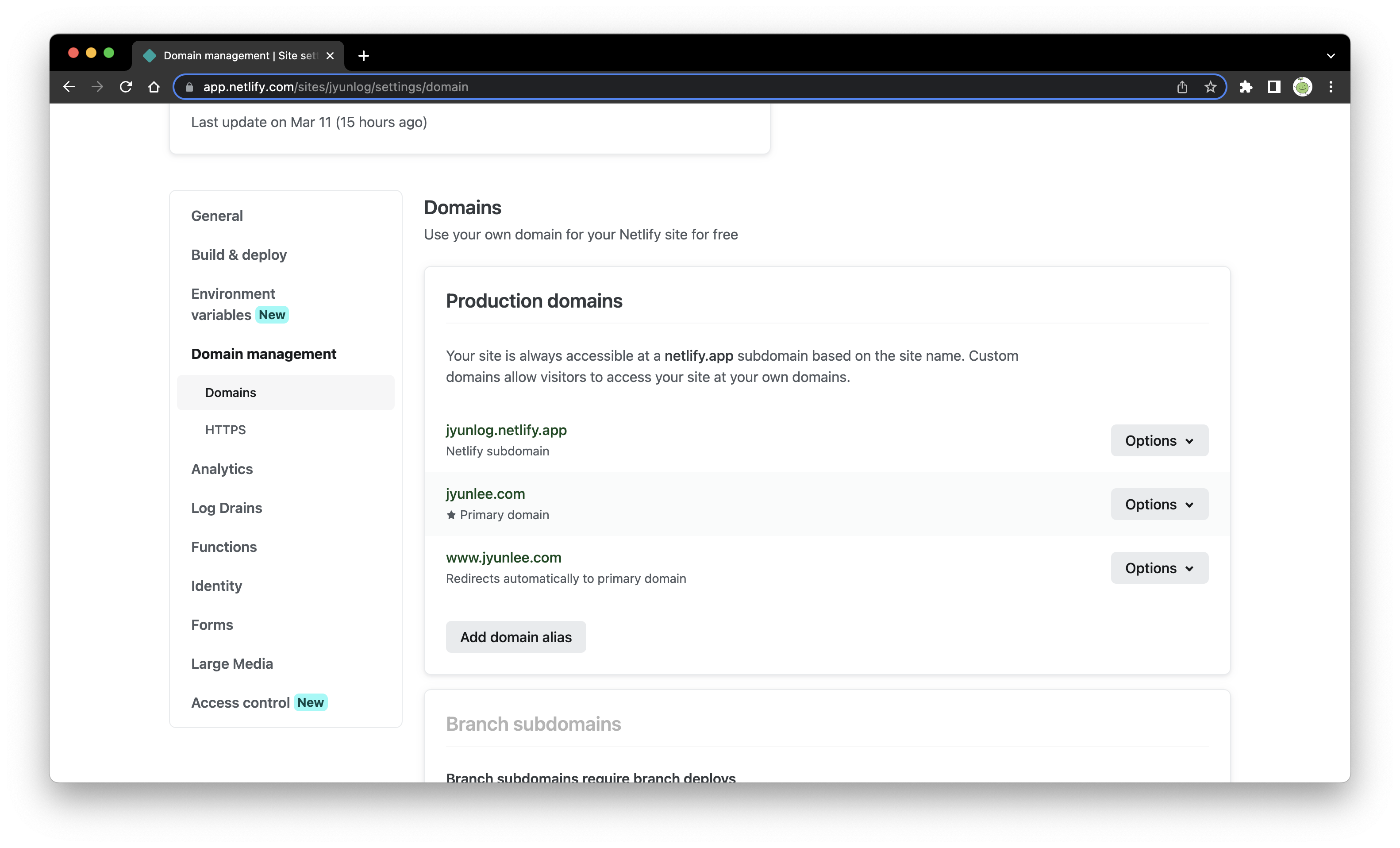This screenshot has height=848, width=1400.
Task: Select the Domain management browser tab
Action: pyautogui.click(x=238, y=56)
